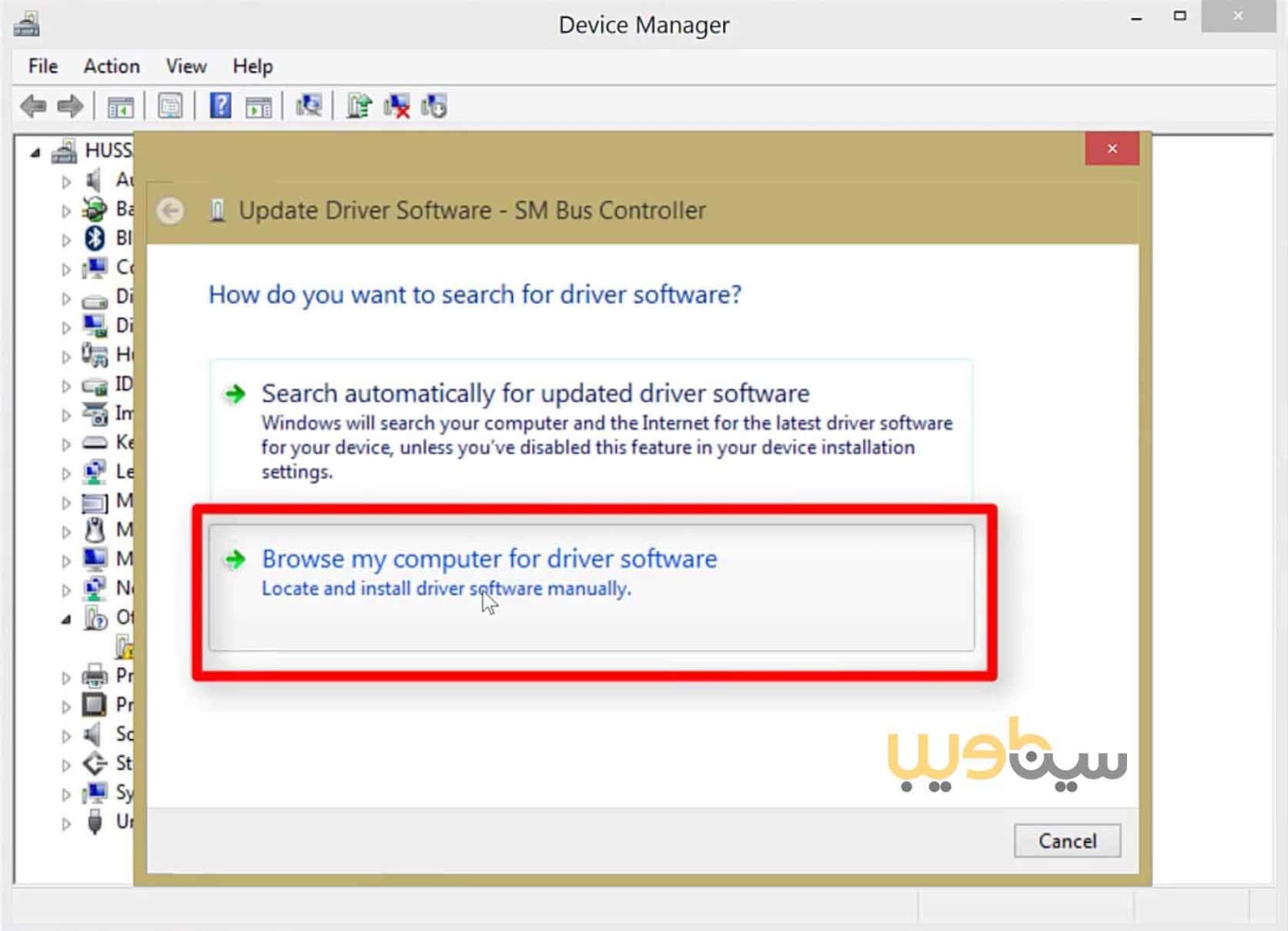The height and width of the screenshot is (931, 1288).
Task: Click the Uninstall Device toolbar icon
Action: pos(396,105)
